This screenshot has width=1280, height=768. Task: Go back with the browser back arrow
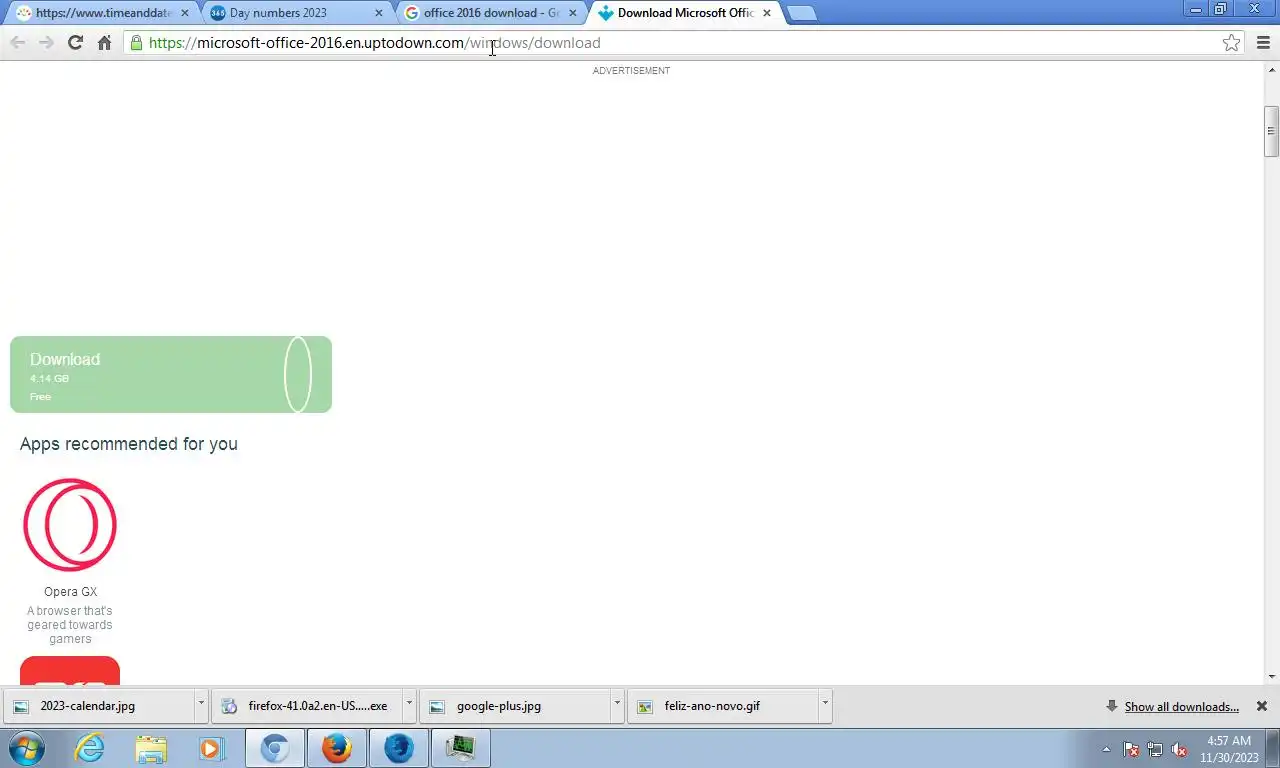[18, 43]
